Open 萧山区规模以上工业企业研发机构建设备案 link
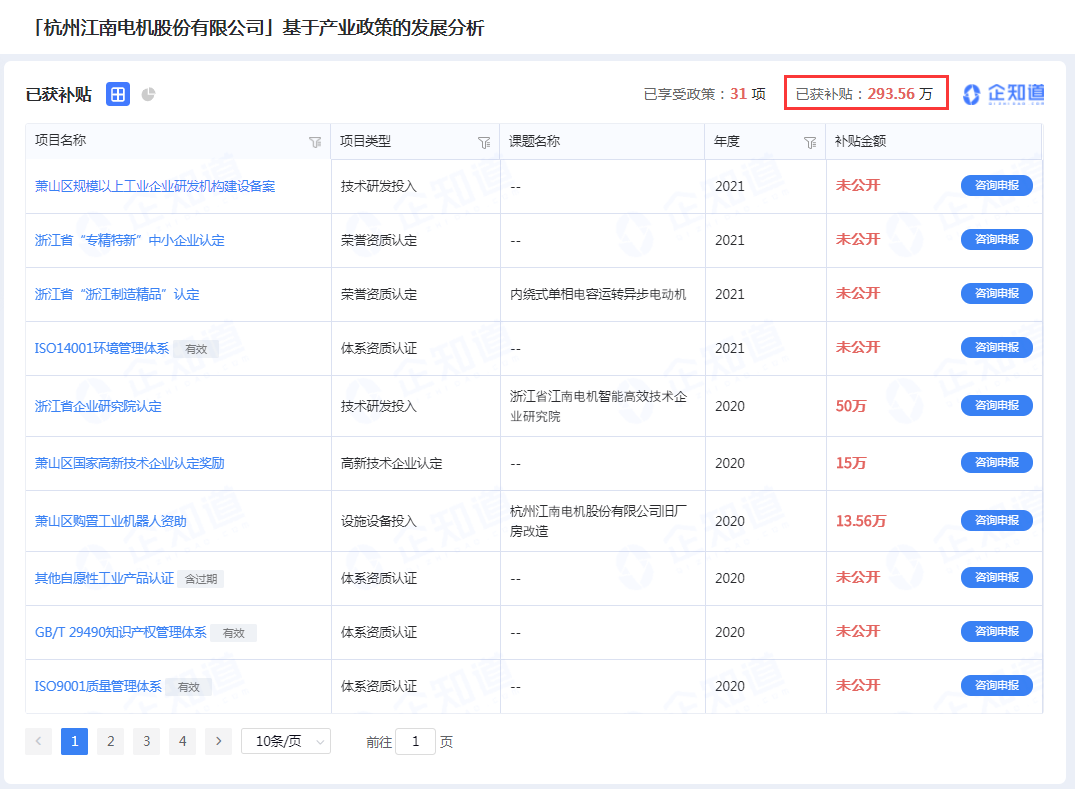The width and height of the screenshot is (1075, 789). coord(155,186)
